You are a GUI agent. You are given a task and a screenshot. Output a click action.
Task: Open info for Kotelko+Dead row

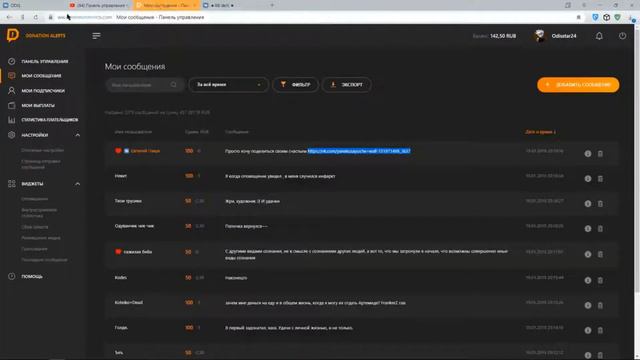click(588, 305)
